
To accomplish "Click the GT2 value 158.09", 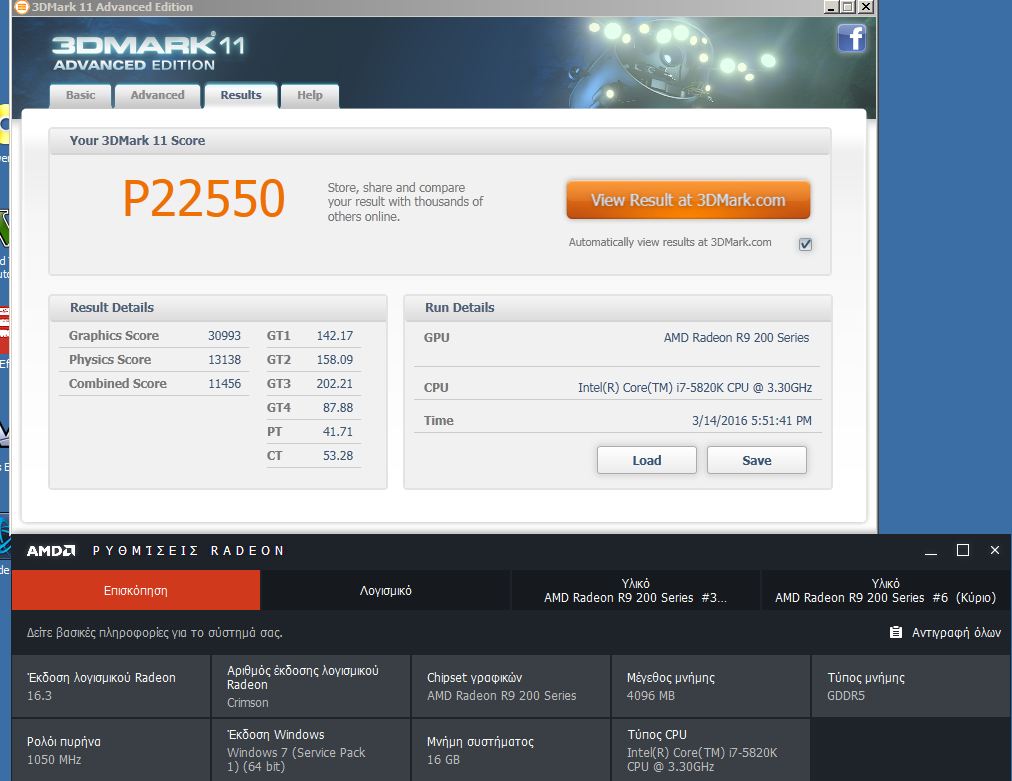I will [334, 360].
